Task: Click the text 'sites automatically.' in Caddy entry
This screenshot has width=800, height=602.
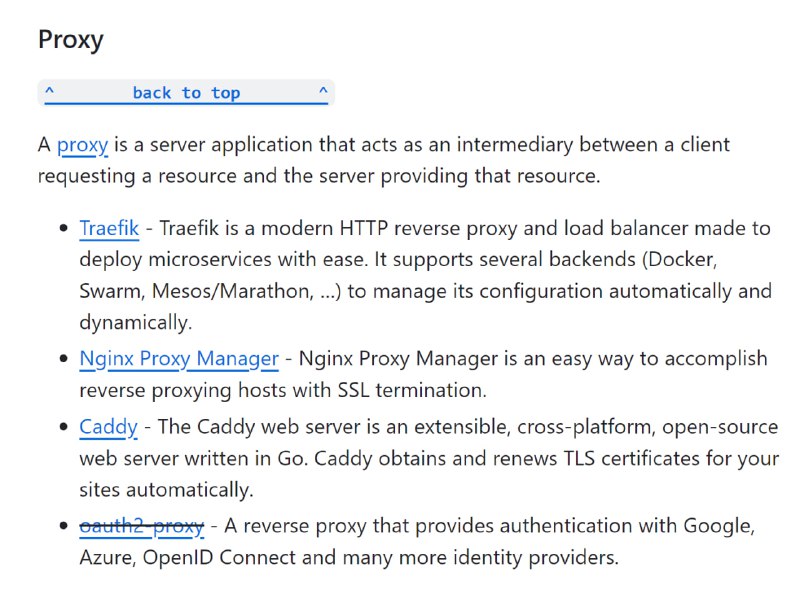Action: [x=166, y=490]
